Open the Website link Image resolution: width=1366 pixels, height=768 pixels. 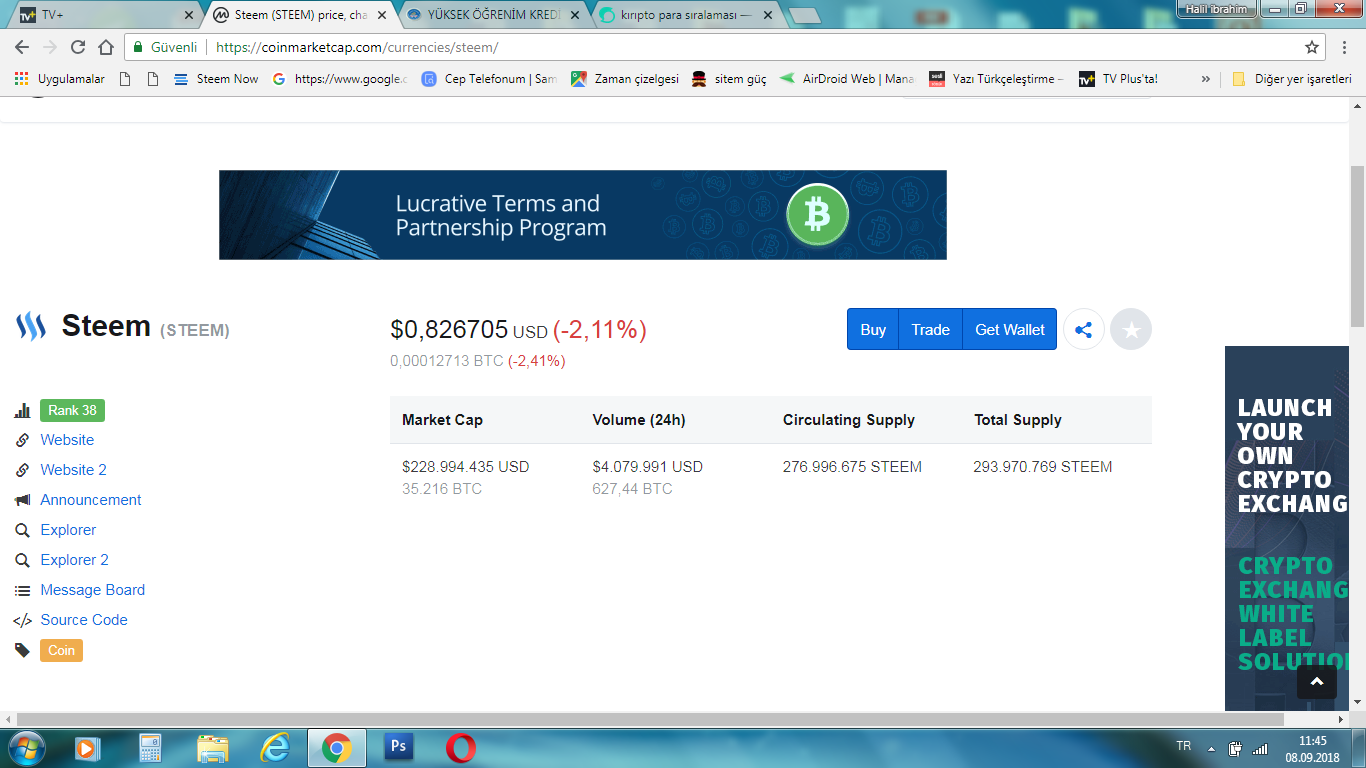(x=67, y=440)
